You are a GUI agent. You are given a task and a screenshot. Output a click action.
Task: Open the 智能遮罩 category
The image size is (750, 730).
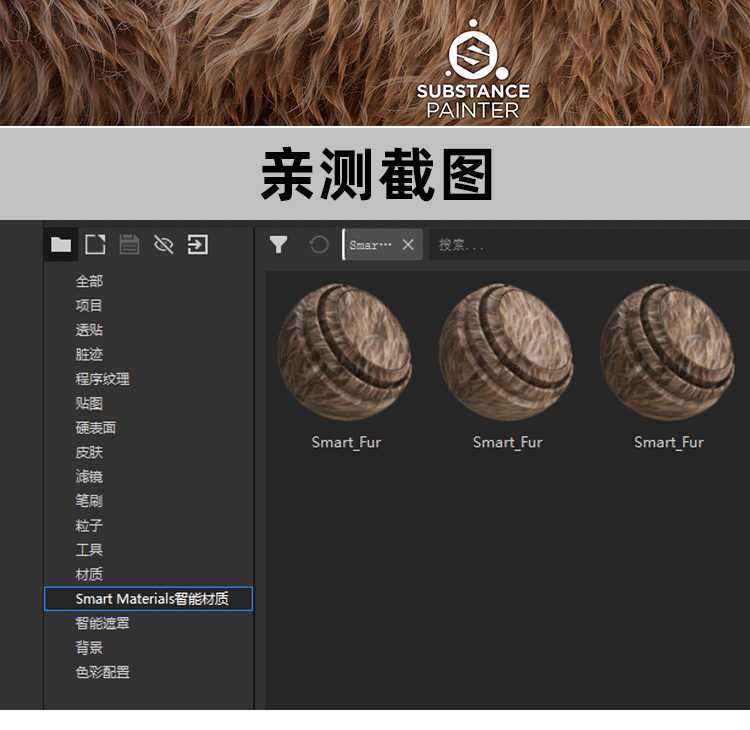(x=102, y=623)
